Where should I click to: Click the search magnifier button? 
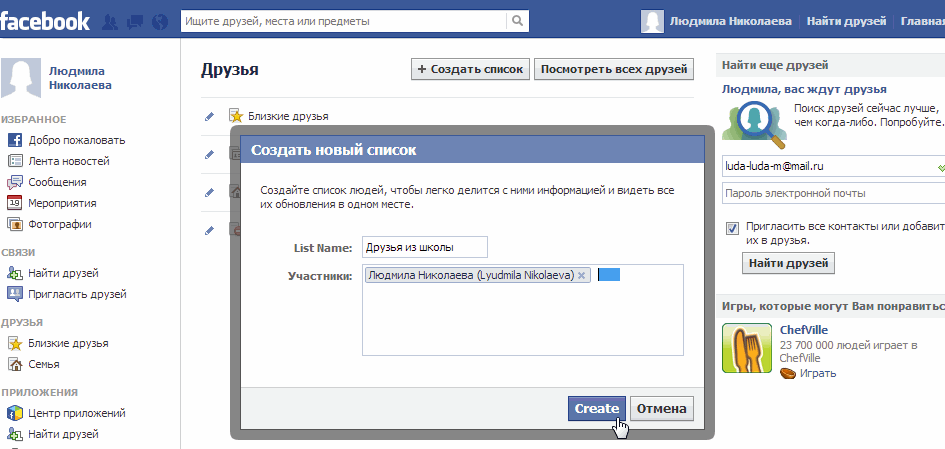click(x=517, y=21)
